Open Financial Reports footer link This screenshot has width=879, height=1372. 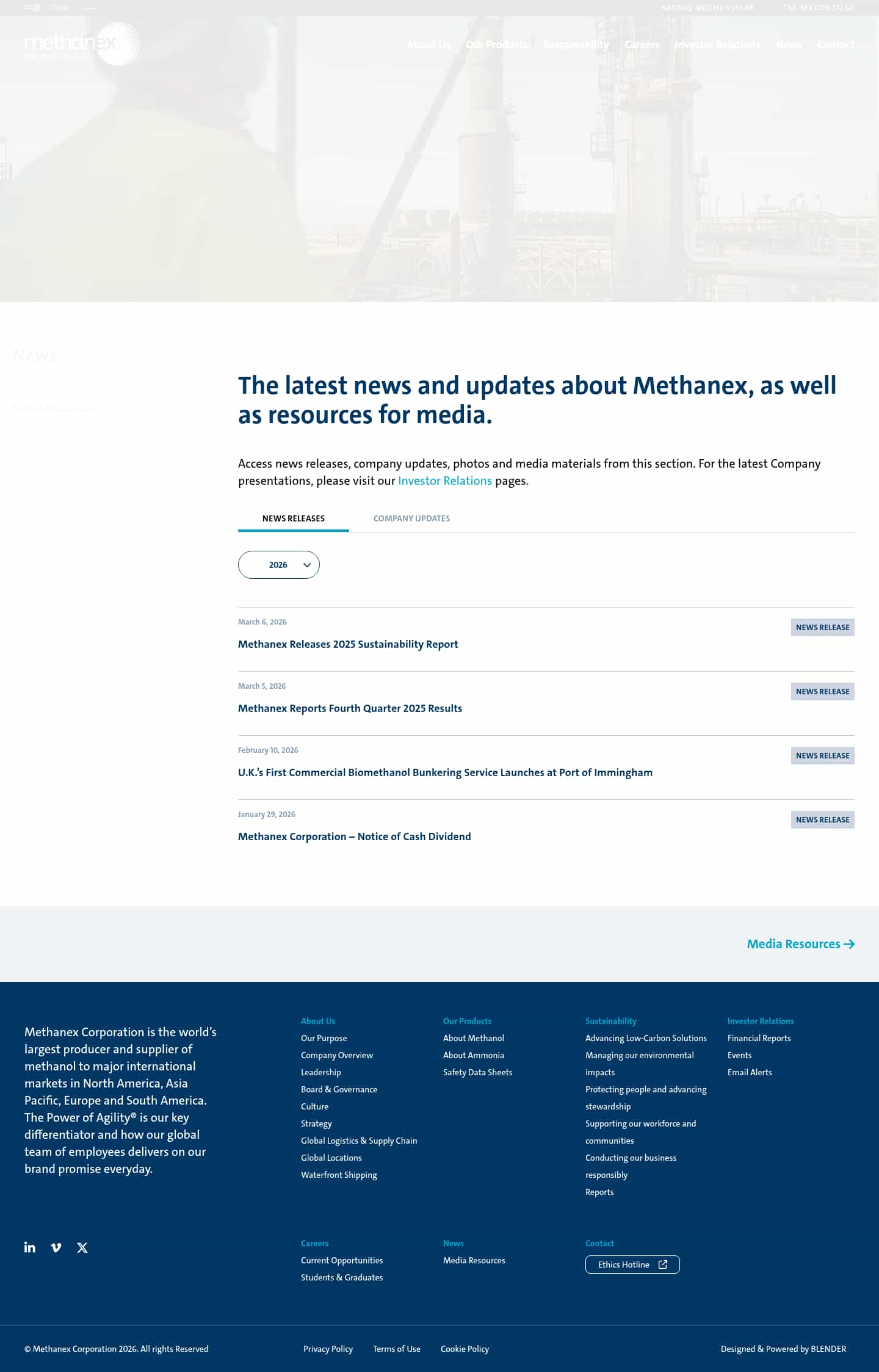point(759,1038)
